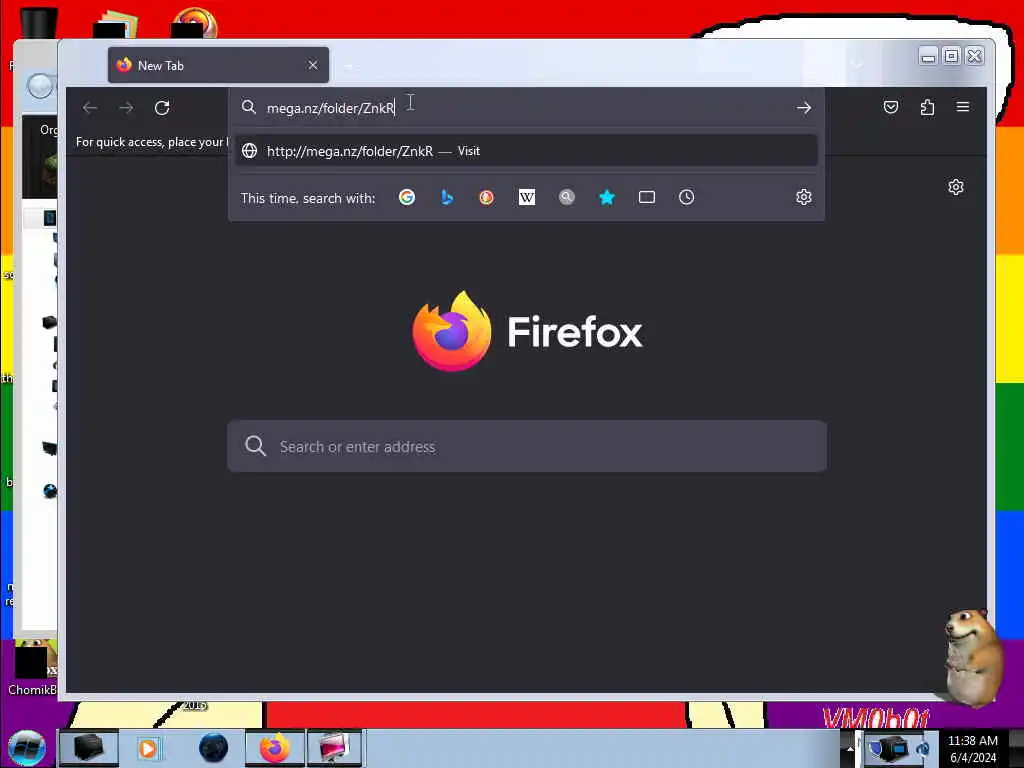This screenshot has width=1024, height=768.
Task: Open the Windows Start orb
Action: point(27,748)
